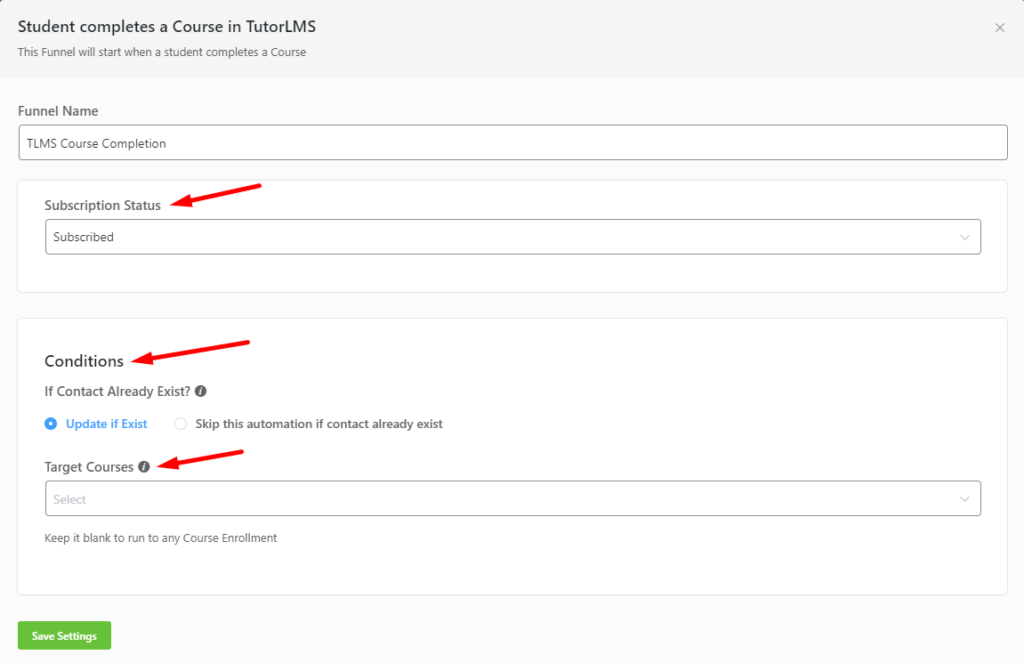Click the Target Courses chevron arrow

pos(964,499)
